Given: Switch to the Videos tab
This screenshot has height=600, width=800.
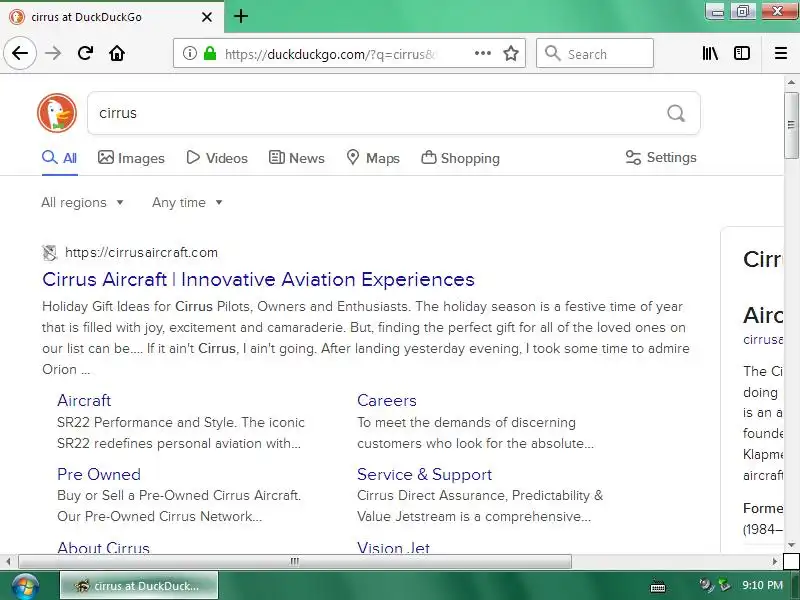Looking at the screenshot, I should 217,158.
